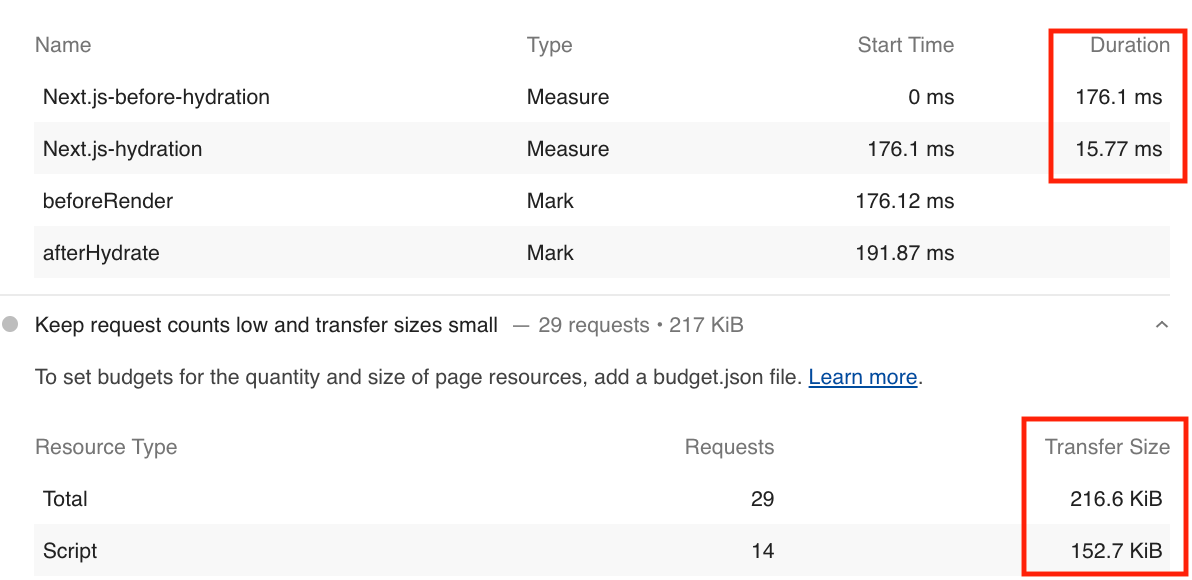The width and height of the screenshot is (1192, 580).
Task: Select the Next.js-hydration measure name
Action: [122, 149]
